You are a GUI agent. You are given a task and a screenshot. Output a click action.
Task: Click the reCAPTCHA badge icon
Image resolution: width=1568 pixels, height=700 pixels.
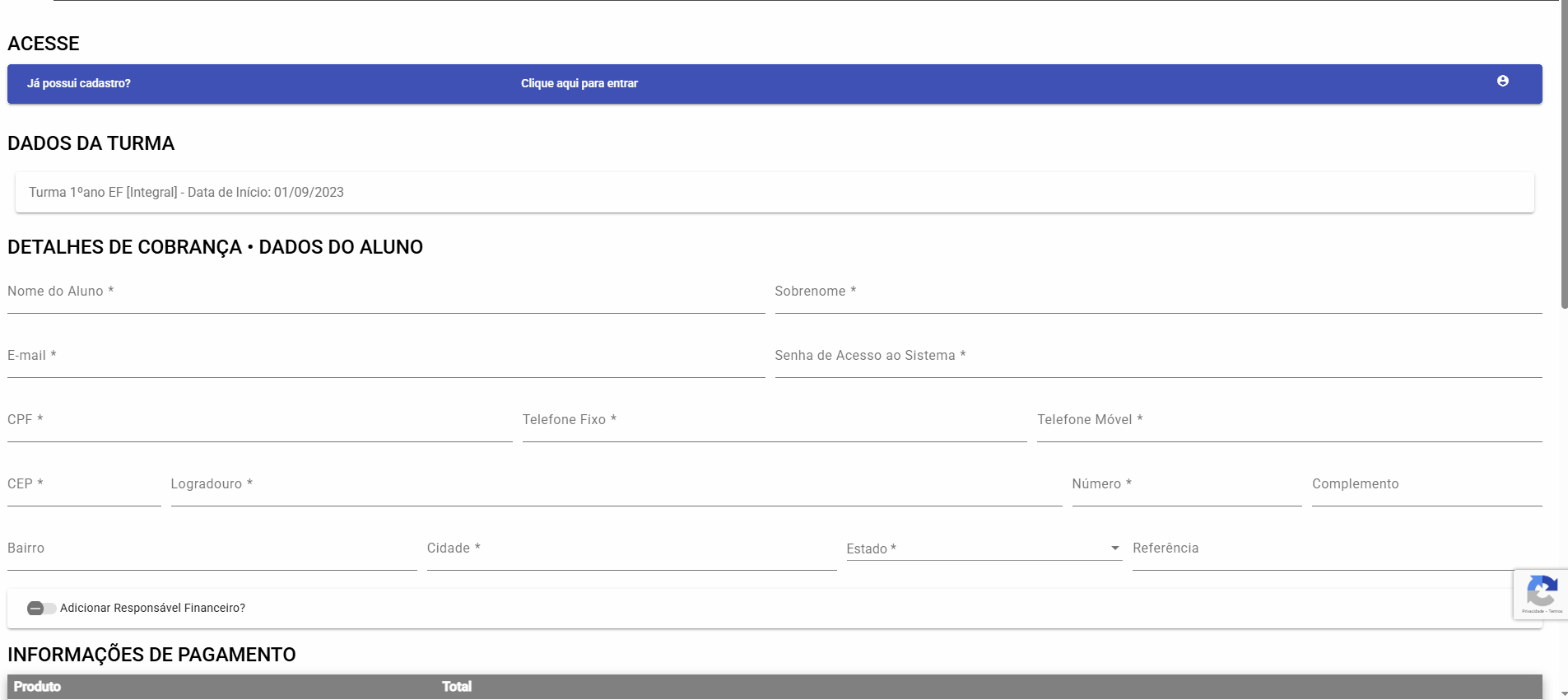(1541, 593)
